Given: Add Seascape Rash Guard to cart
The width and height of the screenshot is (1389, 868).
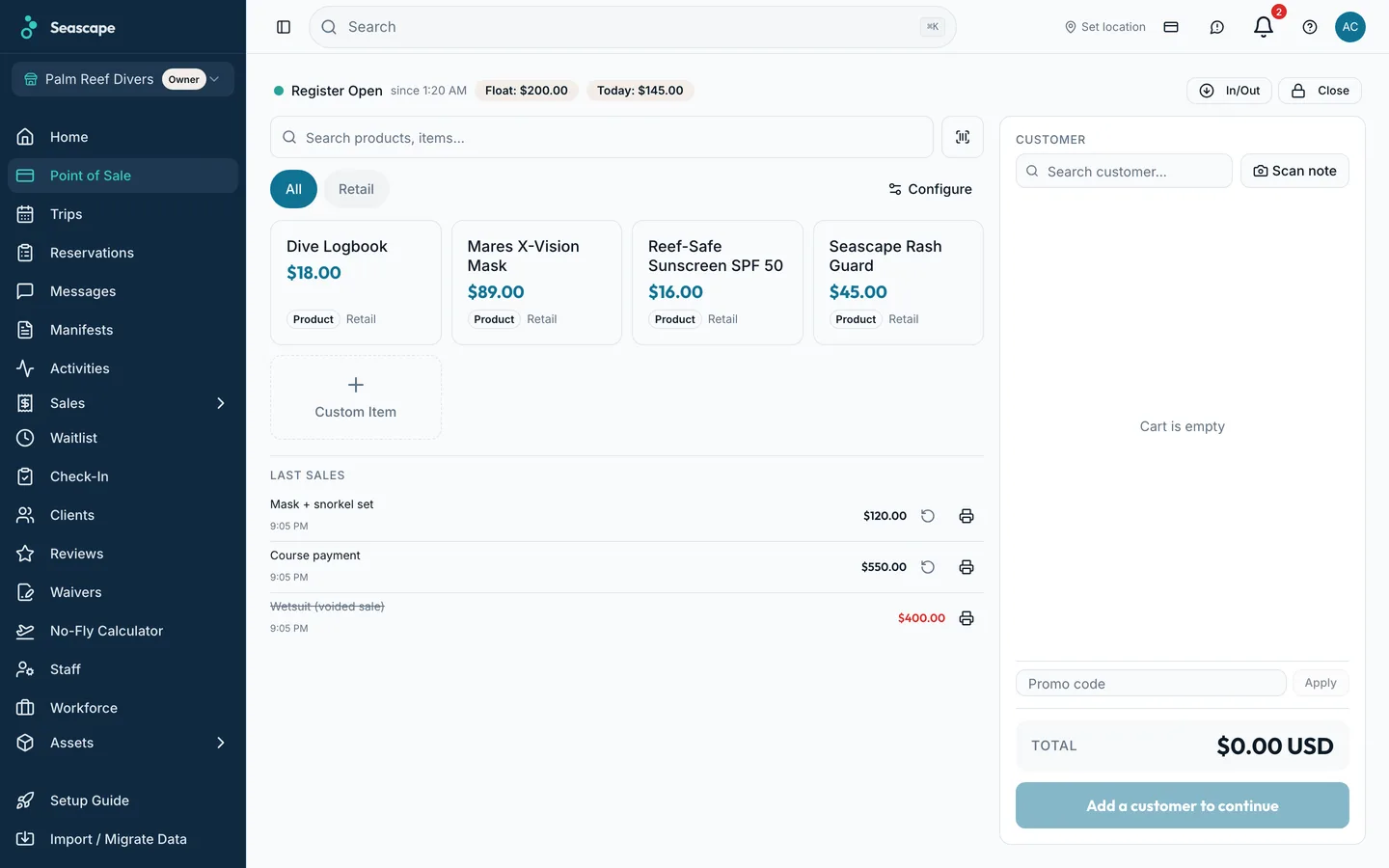Looking at the screenshot, I should pos(898,283).
